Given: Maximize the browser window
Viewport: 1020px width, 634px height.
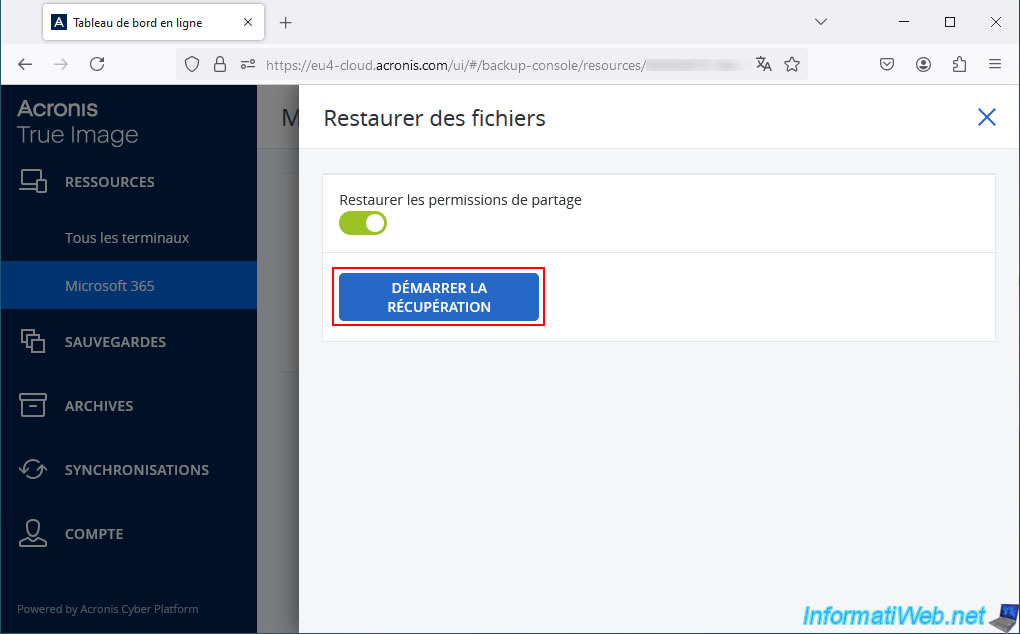Looking at the screenshot, I should click(950, 22).
